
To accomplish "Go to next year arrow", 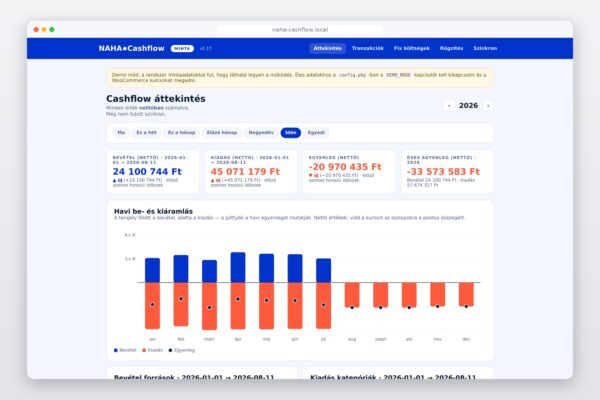I will [488, 106].
